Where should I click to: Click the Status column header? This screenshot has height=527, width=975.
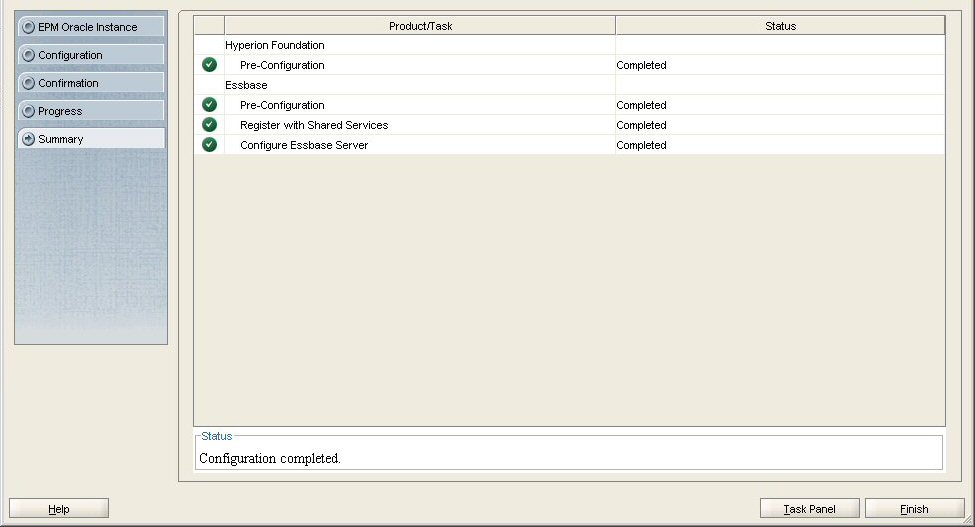coord(780,25)
